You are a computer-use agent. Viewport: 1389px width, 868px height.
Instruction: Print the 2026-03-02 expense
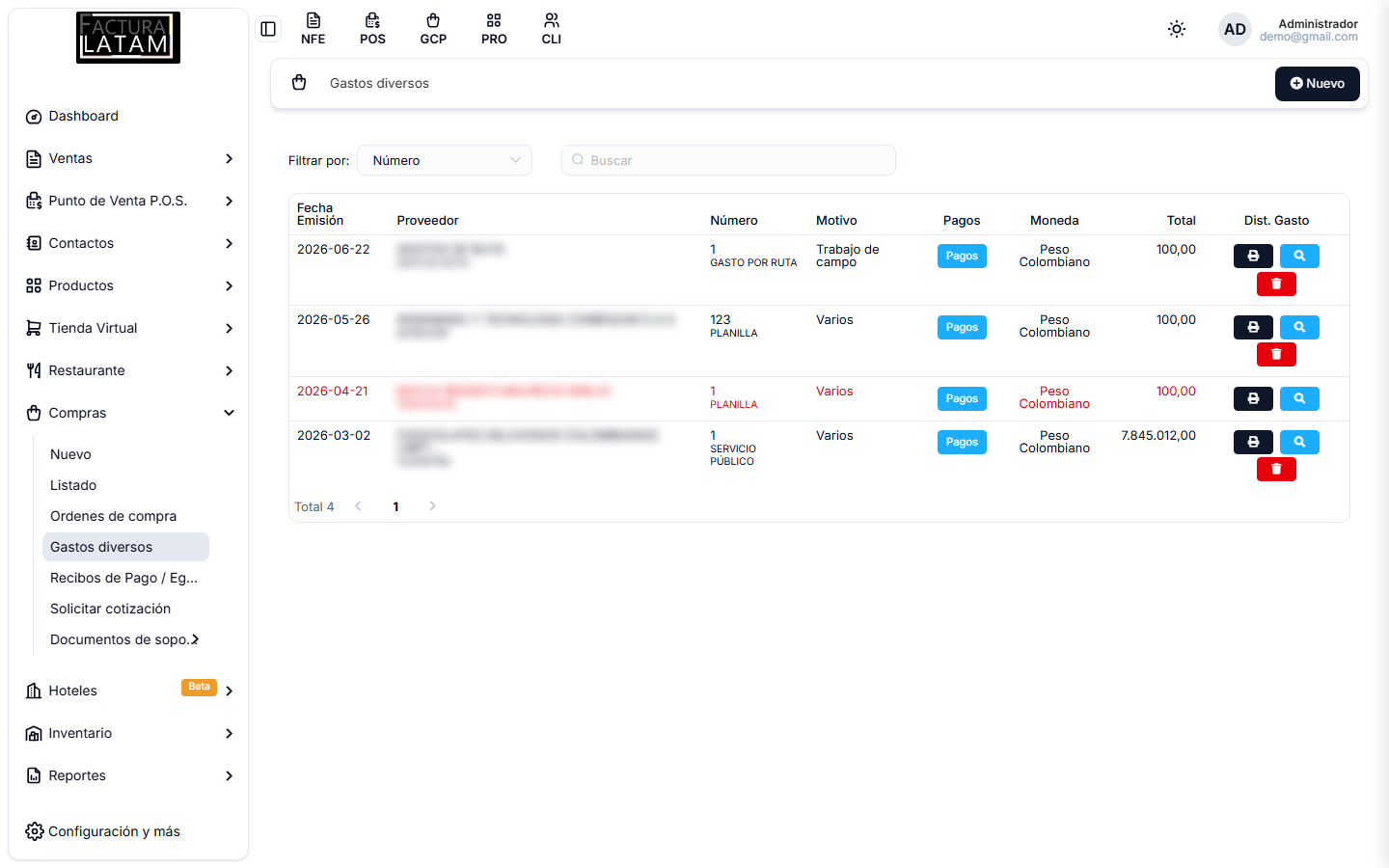tap(1253, 442)
